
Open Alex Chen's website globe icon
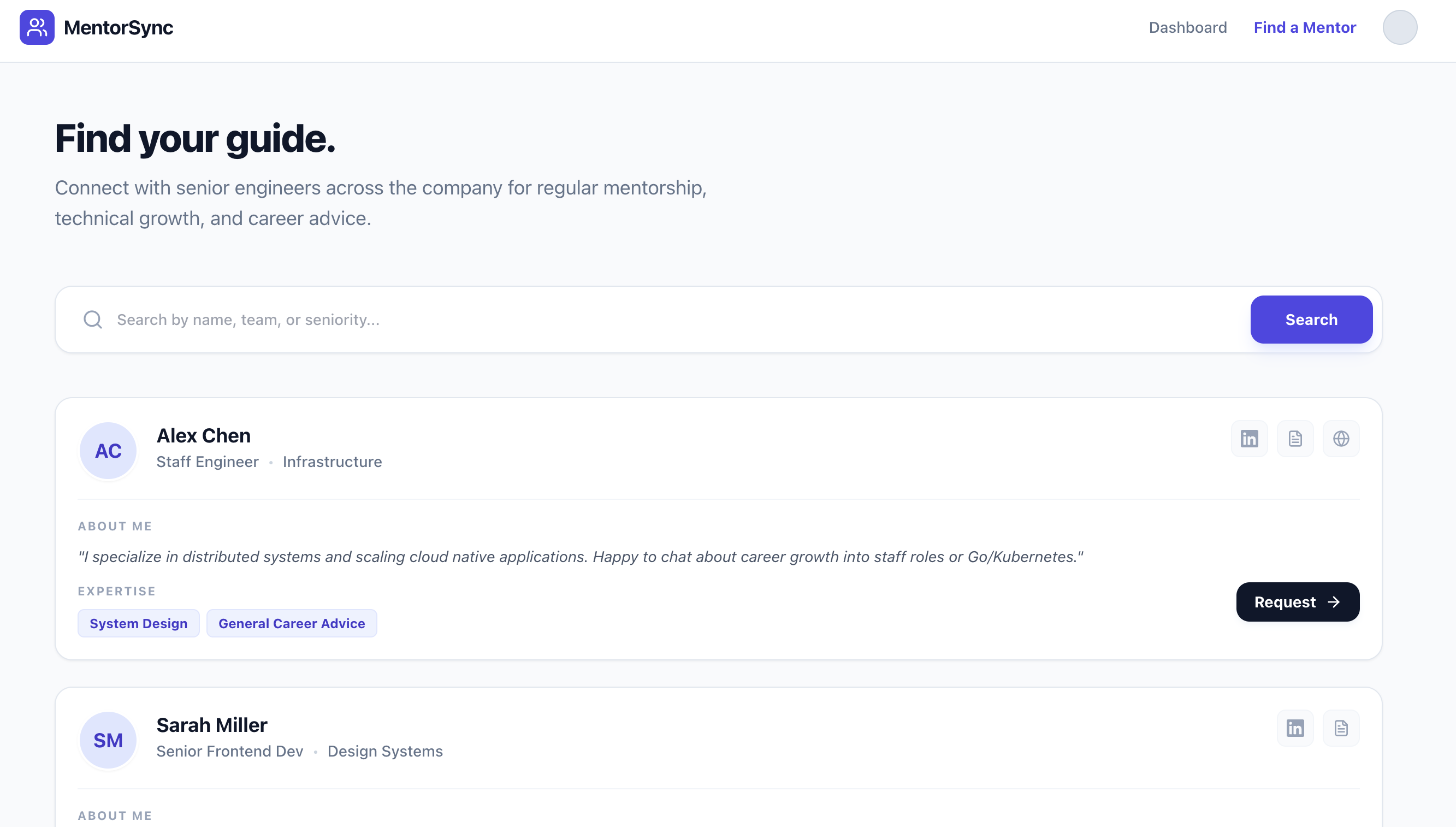click(x=1341, y=439)
